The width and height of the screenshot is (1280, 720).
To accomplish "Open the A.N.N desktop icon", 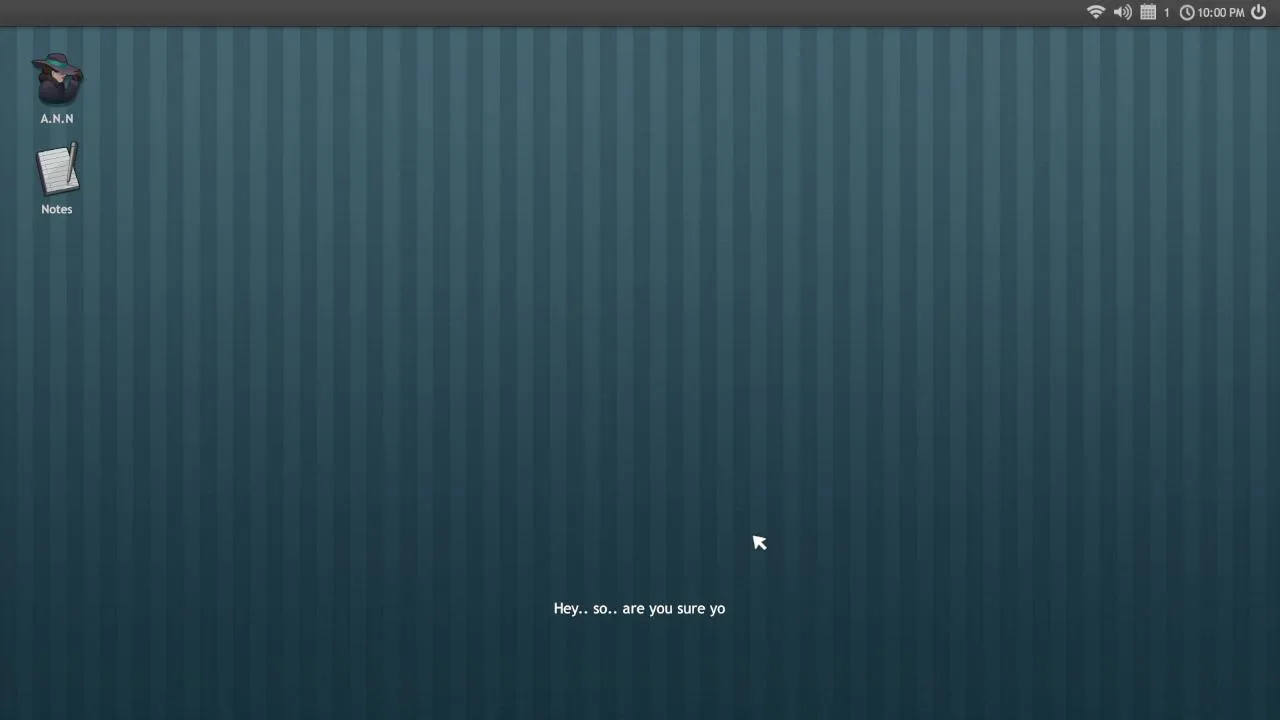I will pyautogui.click(x=57, y=79).
